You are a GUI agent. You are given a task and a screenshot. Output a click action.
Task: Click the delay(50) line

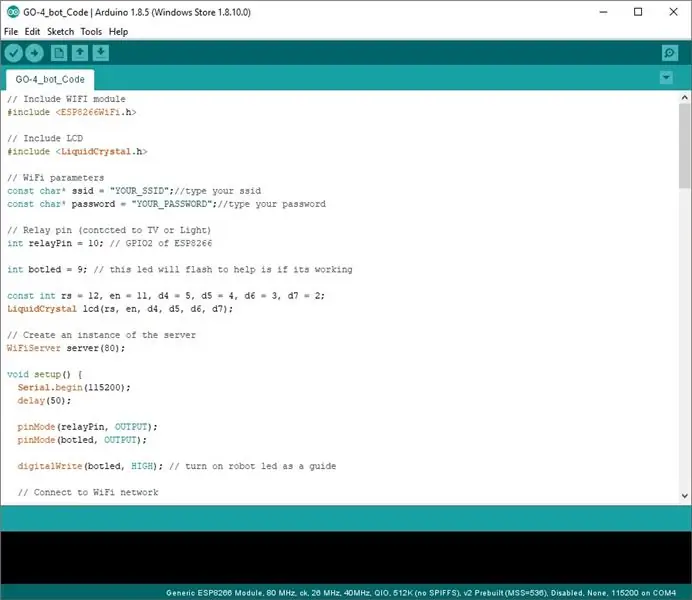[44, 401]
